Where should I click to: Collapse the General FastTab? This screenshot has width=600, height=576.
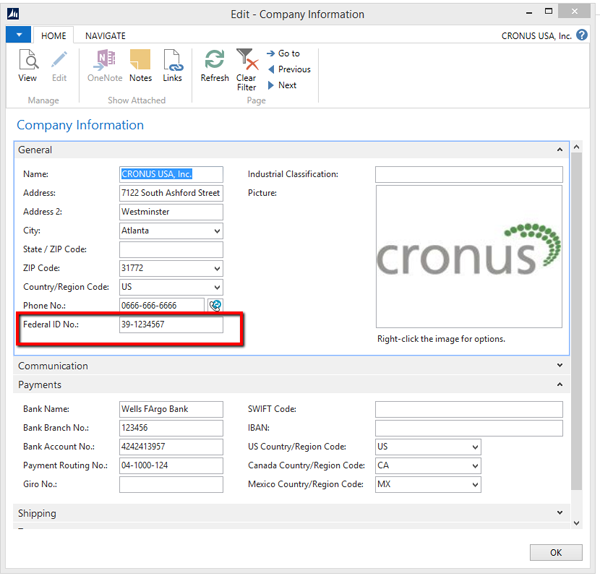560,150
